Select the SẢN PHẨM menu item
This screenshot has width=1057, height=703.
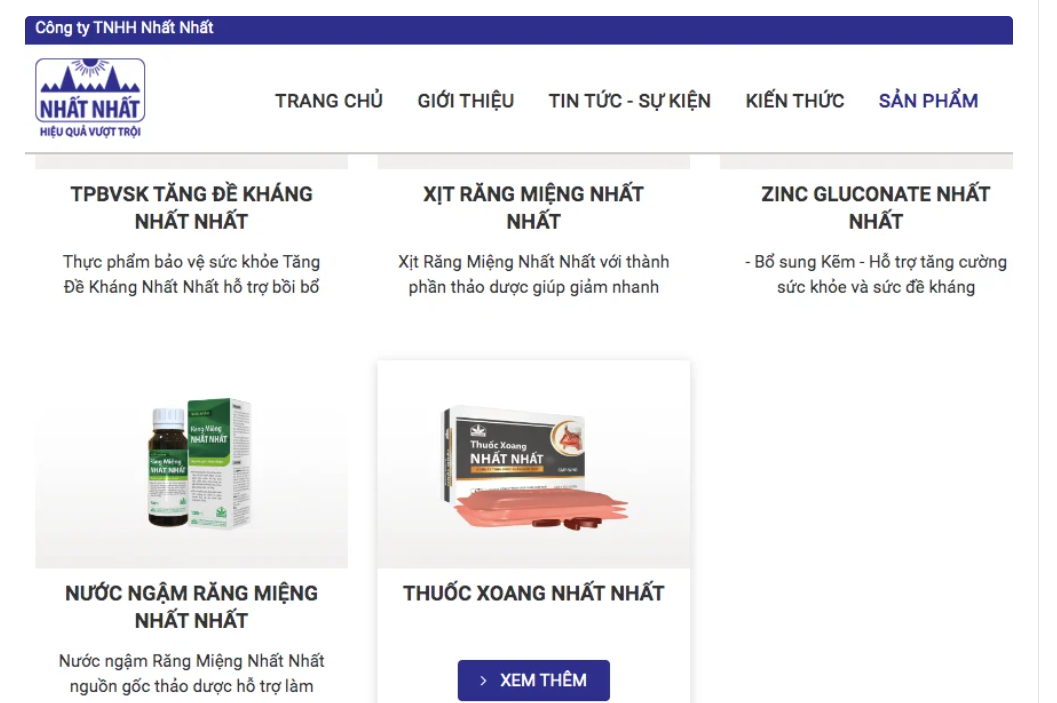(x=928, y=101)
